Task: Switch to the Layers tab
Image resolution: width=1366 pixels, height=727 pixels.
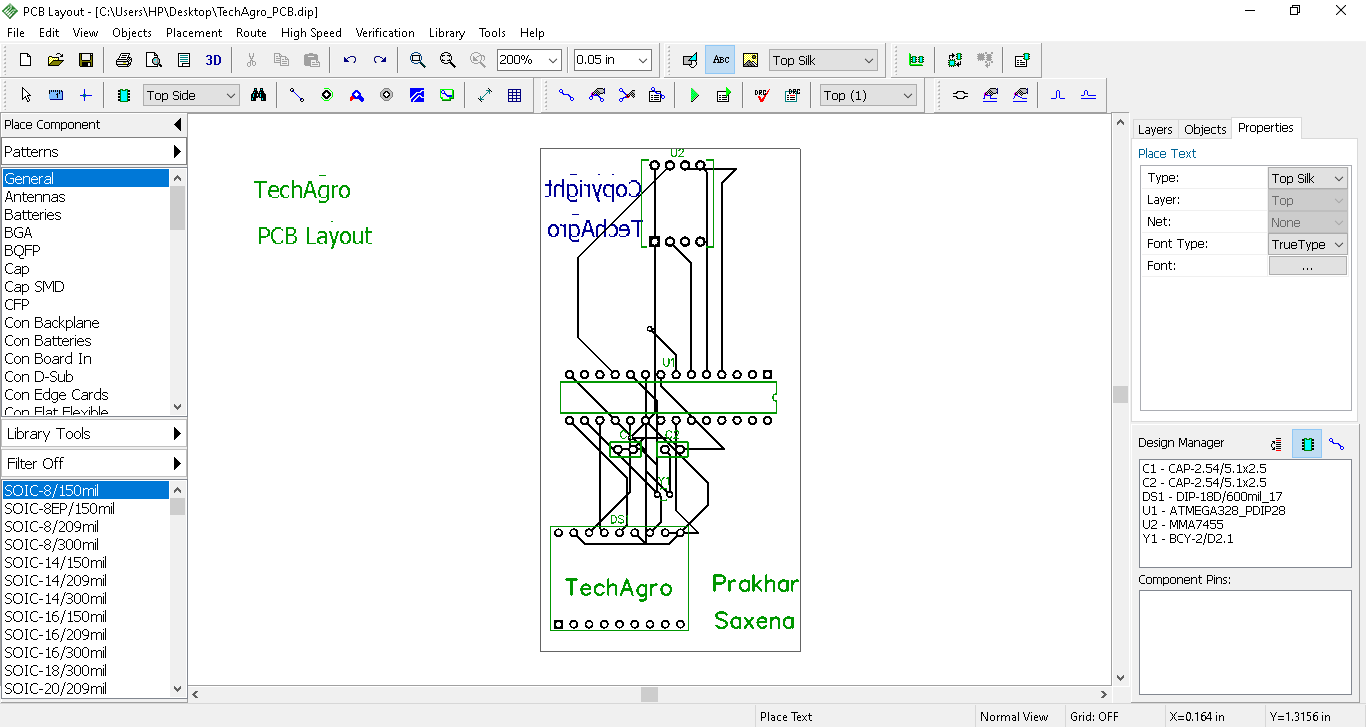Action: point(1154,129)
